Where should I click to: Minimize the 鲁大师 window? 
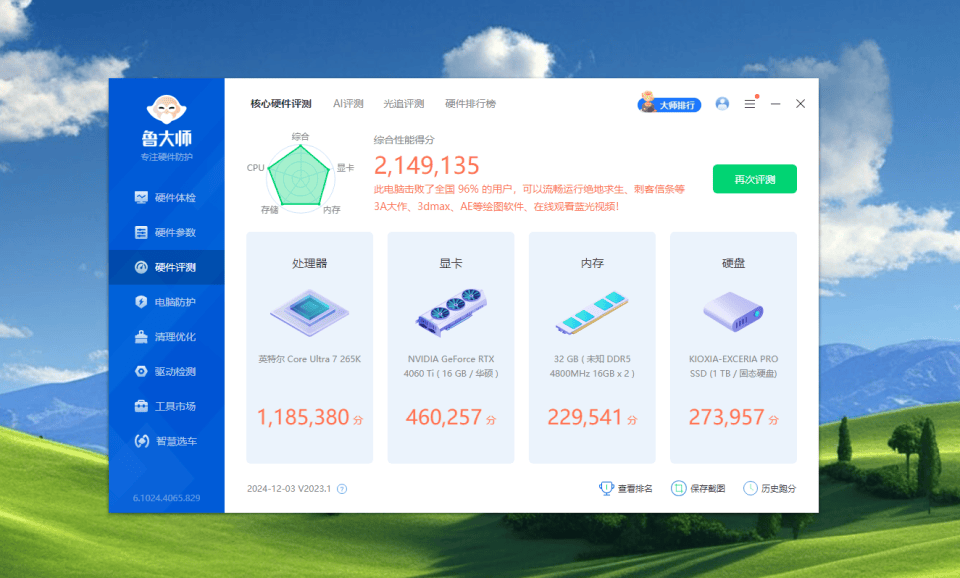[x=776, y=103]
